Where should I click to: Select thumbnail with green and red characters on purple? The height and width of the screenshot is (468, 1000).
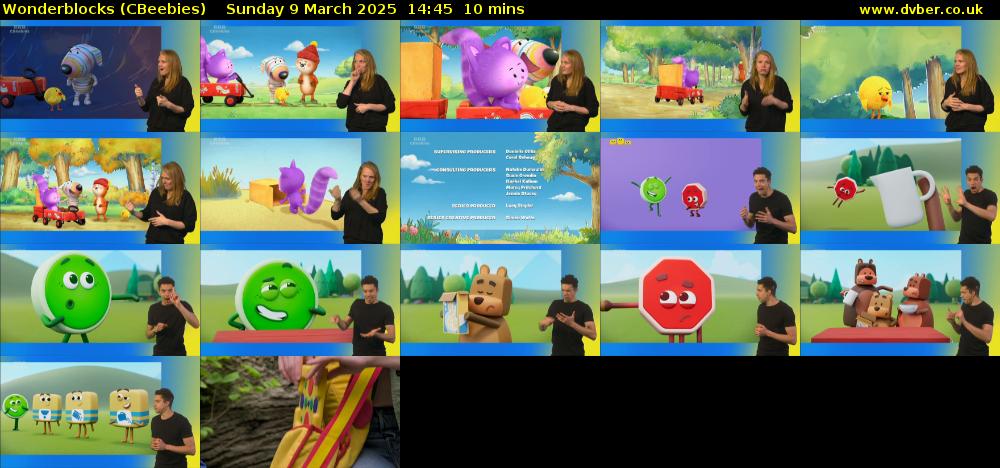click(x=700, y=188)
